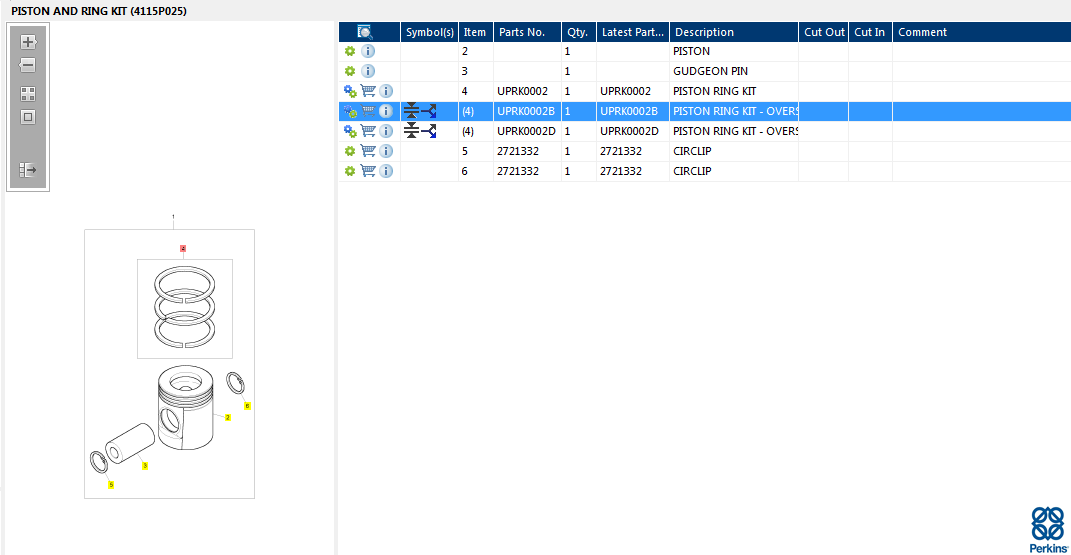Click the Description column header
Screen dimensions: 1071x555
pos(704,32)
